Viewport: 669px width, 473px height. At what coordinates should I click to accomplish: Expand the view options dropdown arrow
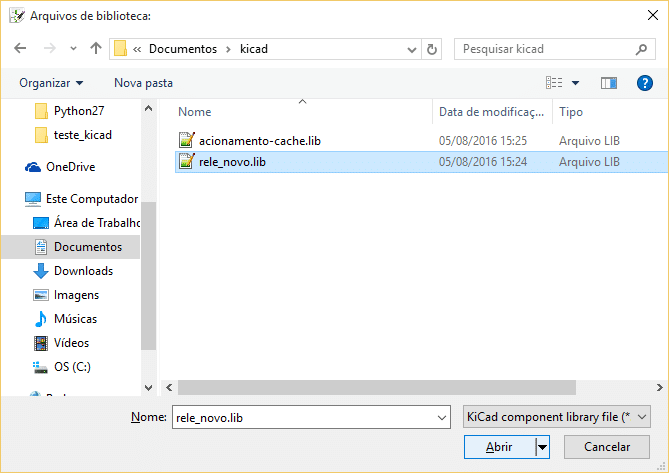coord(575,83)
